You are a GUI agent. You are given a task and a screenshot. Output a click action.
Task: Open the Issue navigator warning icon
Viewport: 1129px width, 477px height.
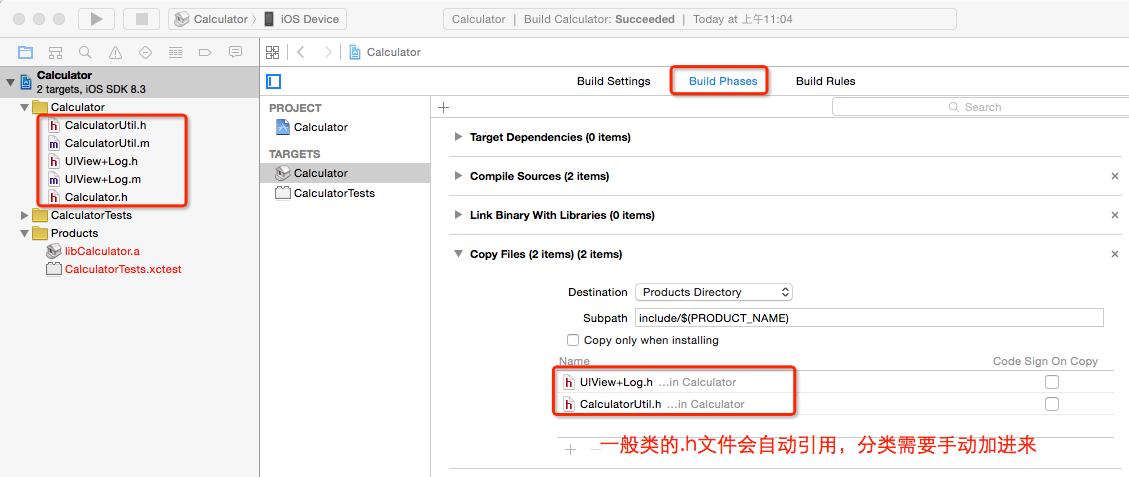coord(115,52)
